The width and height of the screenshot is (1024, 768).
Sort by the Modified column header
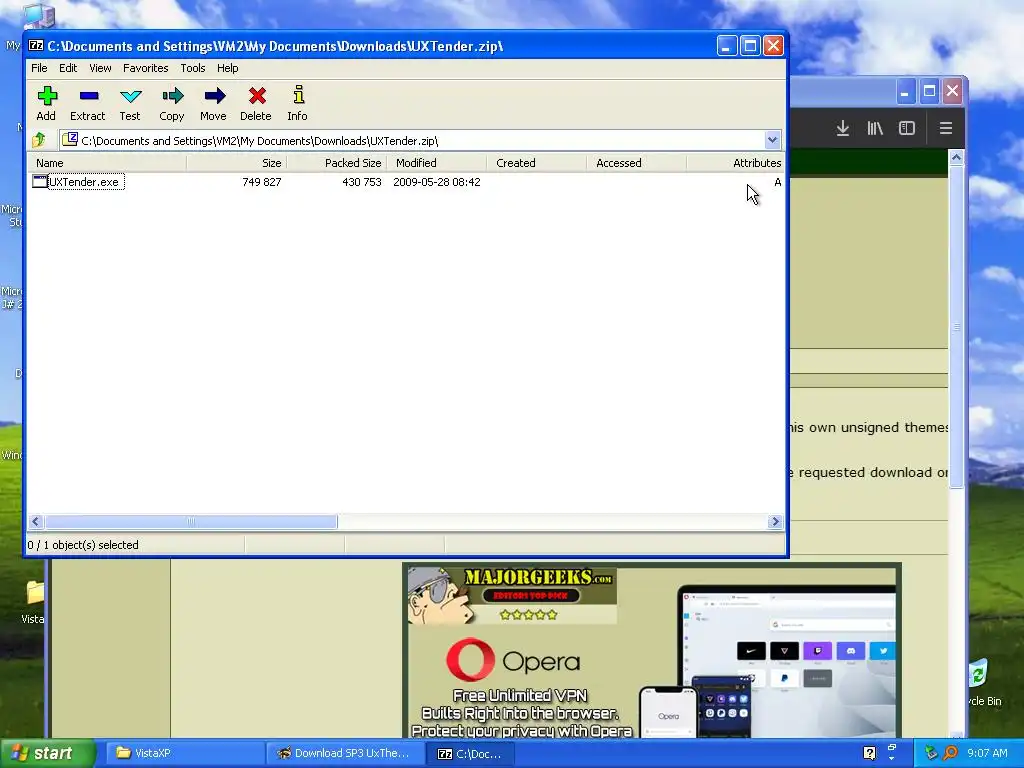436,163
